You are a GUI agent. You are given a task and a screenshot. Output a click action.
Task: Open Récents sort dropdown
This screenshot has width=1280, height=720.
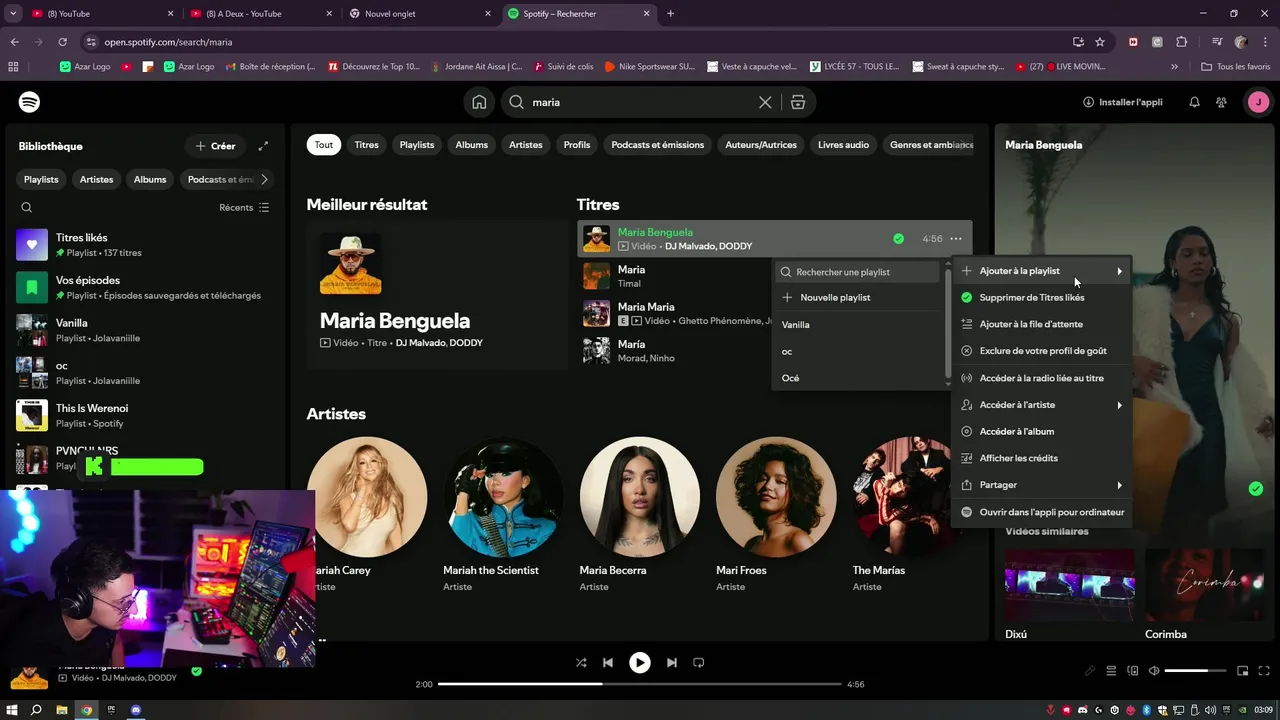point(244,207)
